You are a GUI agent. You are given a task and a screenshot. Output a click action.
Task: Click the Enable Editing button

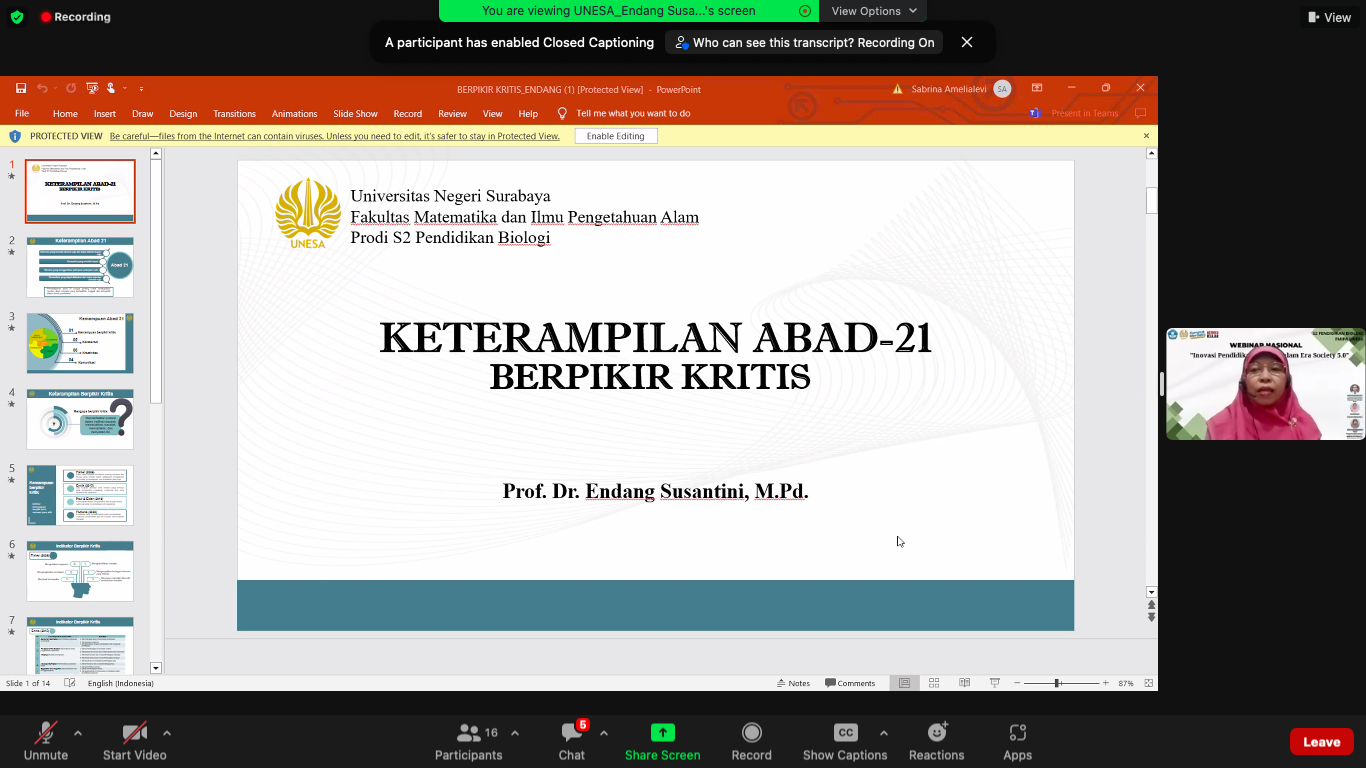(615, 136)
